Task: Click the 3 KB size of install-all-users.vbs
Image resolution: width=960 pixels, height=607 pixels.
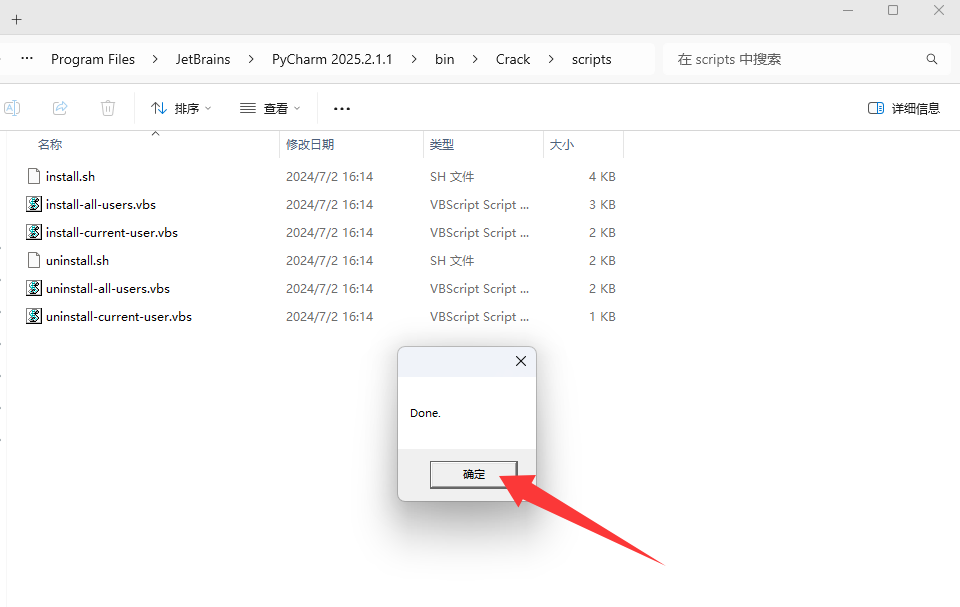Action: 602,205
